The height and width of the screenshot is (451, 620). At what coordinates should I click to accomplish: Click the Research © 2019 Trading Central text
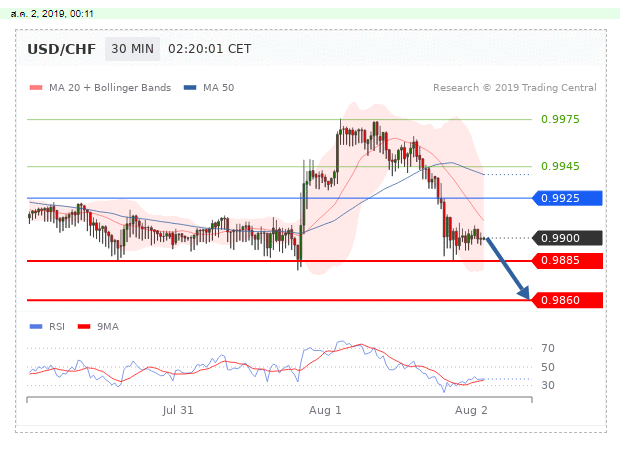pos(515,88)
